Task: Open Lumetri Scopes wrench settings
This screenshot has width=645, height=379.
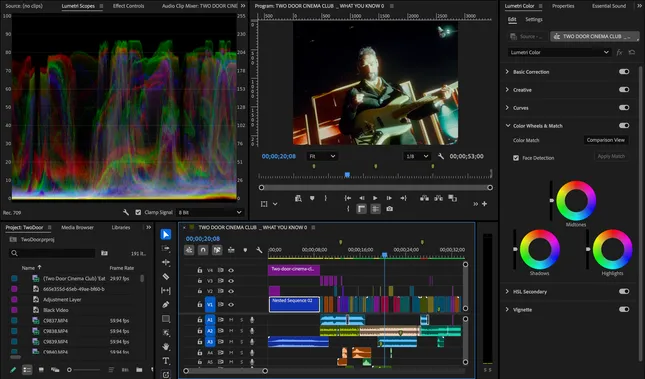Action: (126, 212)
